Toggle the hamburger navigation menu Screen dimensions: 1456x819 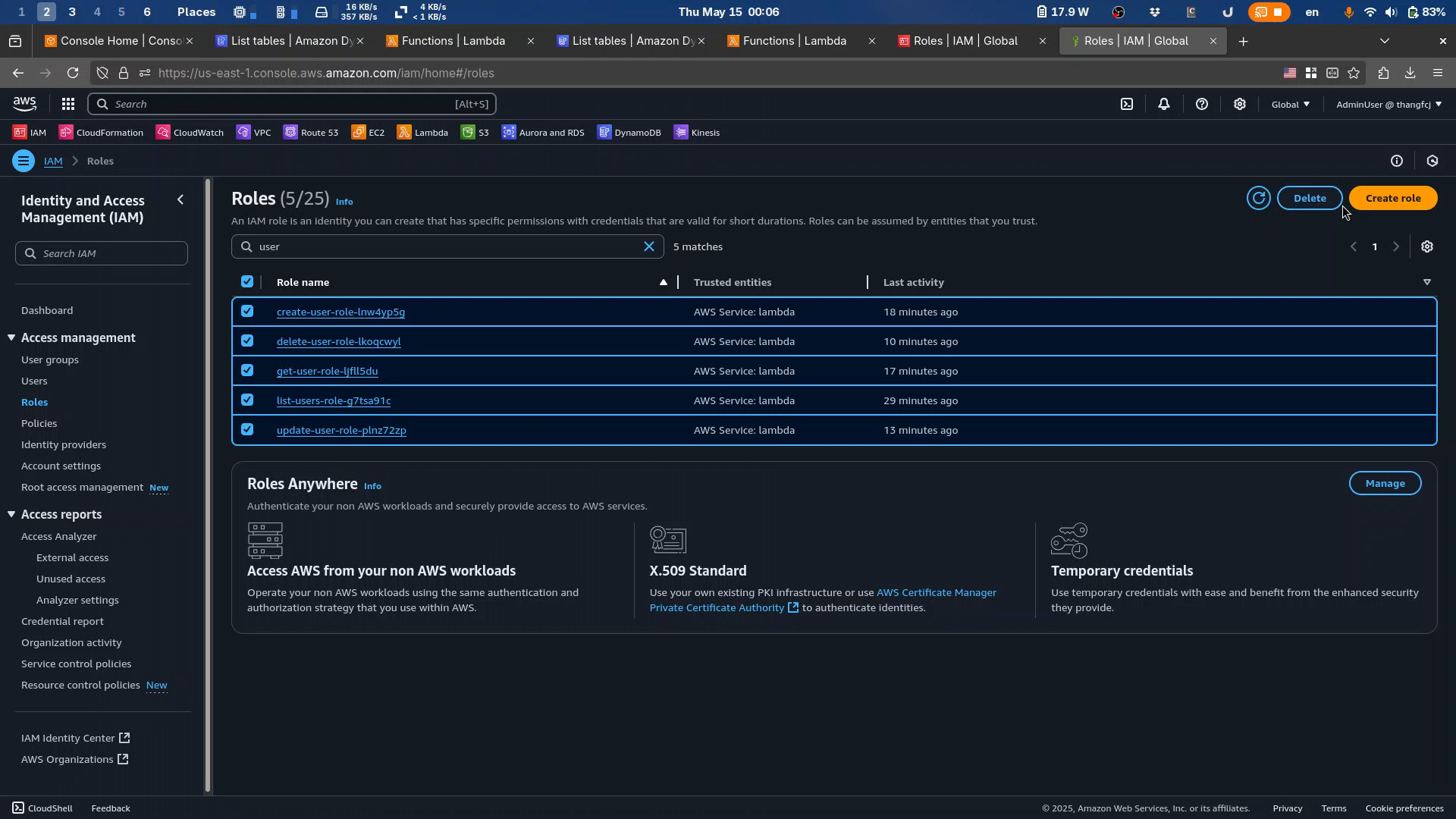pyautogui.click(x=24, y=161)
